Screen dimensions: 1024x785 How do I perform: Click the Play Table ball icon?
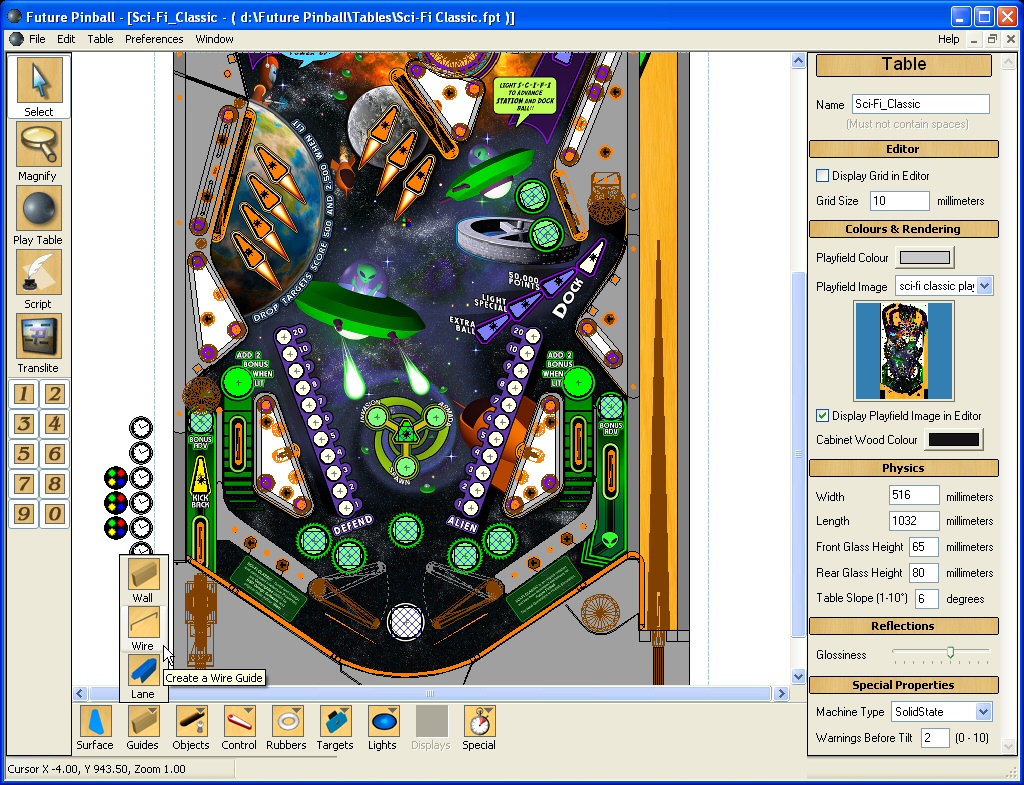(39, 209)
